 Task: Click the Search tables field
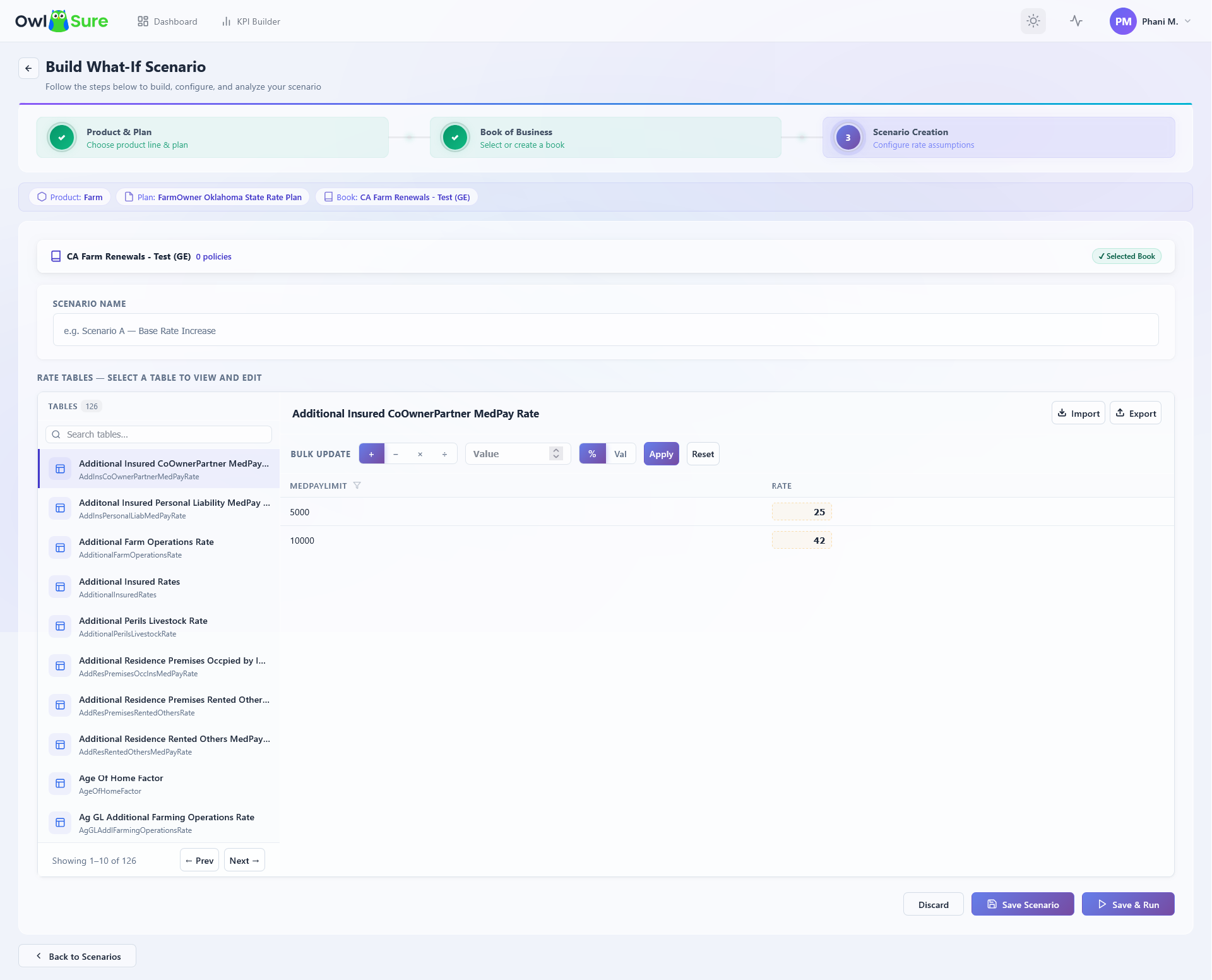point(158,434)
